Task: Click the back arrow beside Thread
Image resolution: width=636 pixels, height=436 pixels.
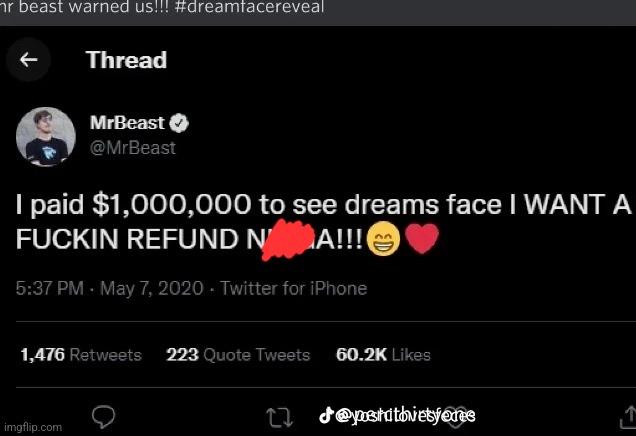Action: (29, 60)
